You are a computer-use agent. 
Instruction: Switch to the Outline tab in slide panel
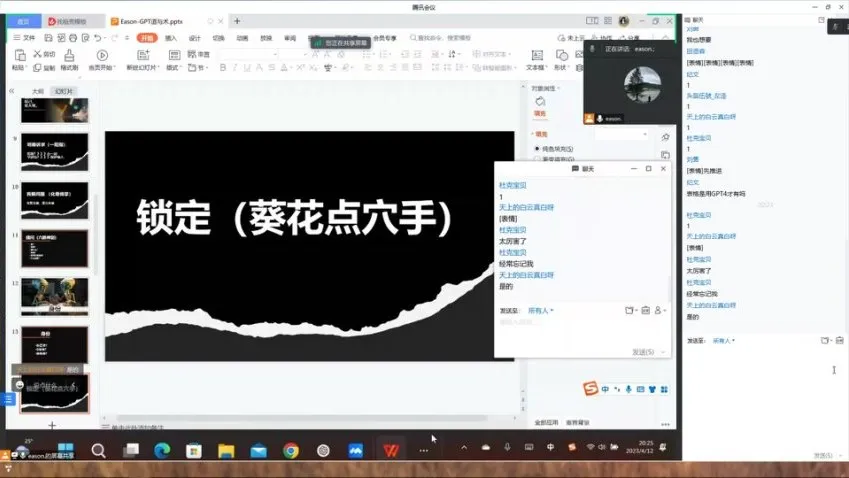pos(38,91)
